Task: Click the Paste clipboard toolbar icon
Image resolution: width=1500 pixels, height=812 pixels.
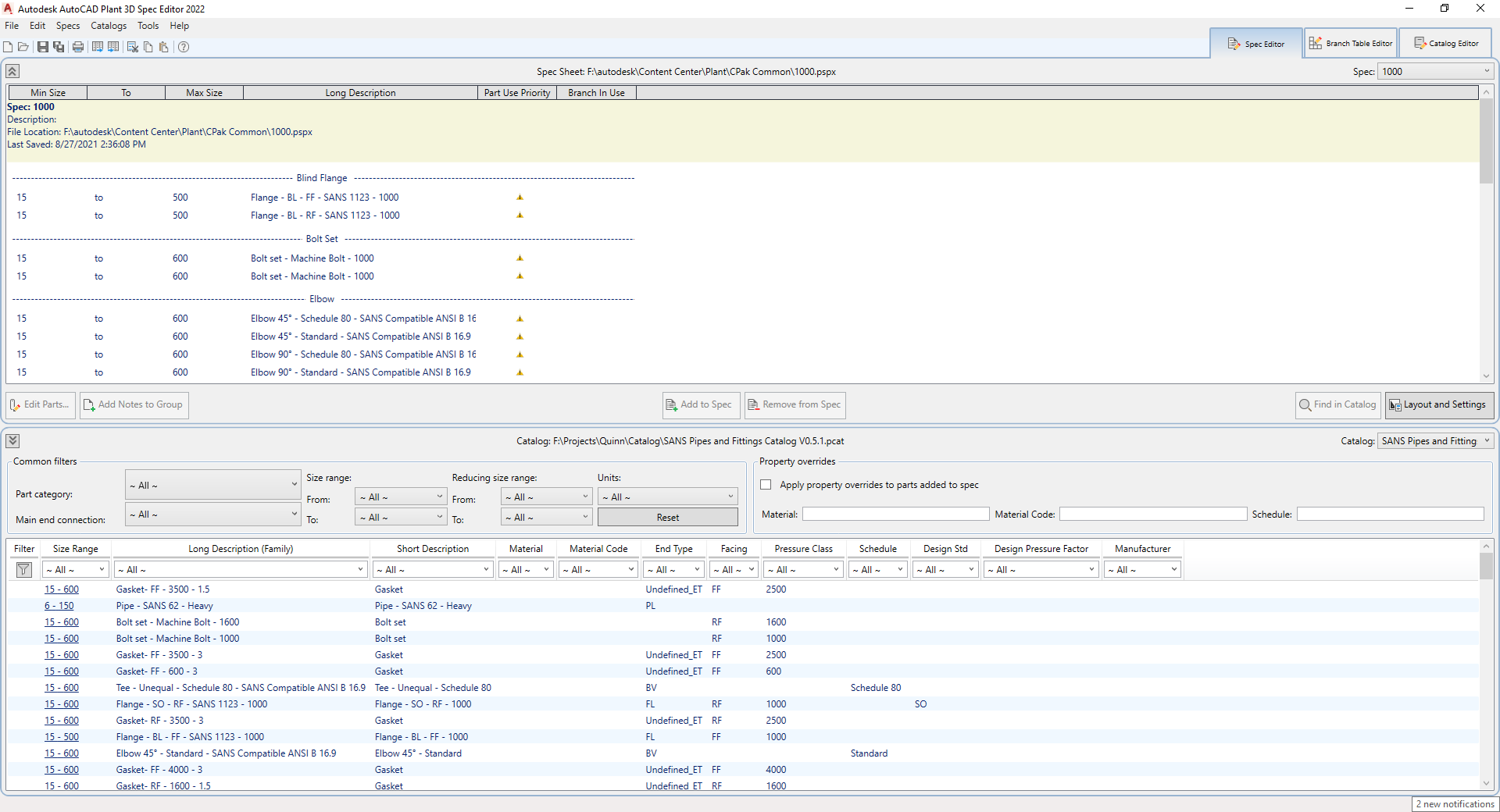Action: pos(164,47)
